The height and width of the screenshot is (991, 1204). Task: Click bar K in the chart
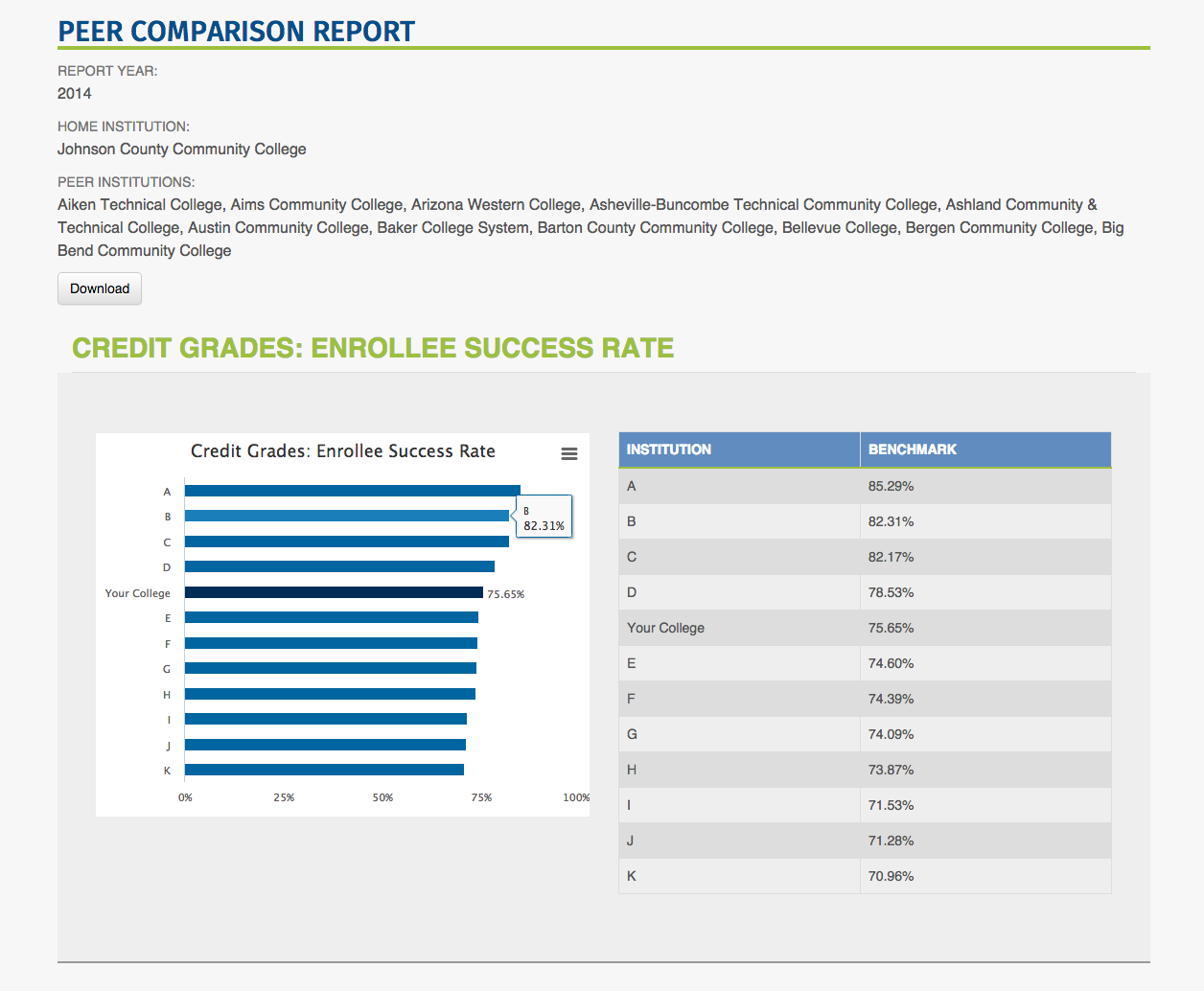(324, 770)
